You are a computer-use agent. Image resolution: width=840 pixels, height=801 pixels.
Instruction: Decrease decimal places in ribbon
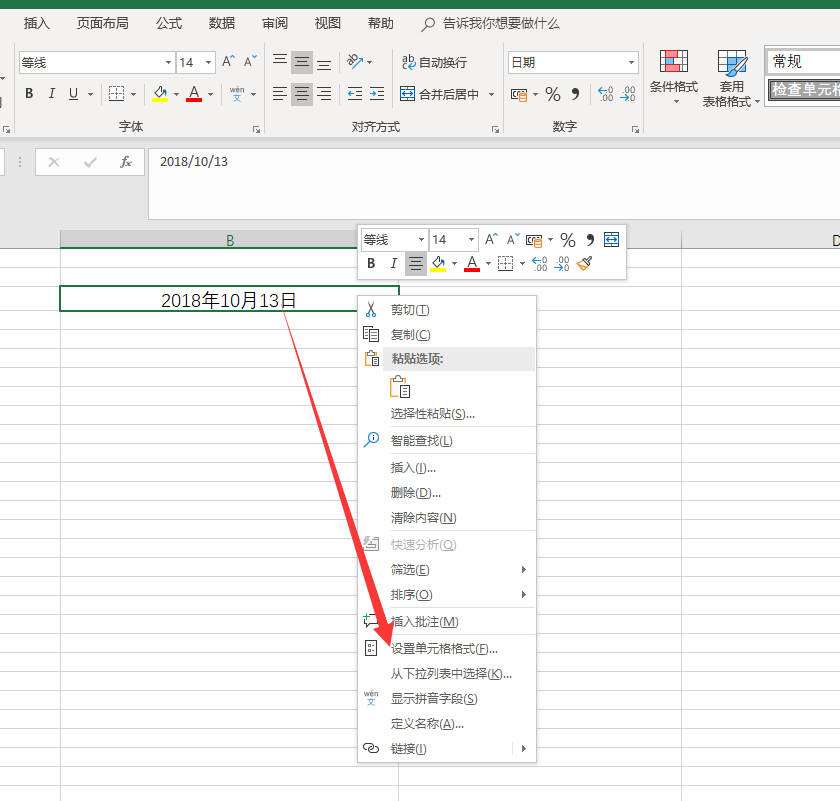628,94
